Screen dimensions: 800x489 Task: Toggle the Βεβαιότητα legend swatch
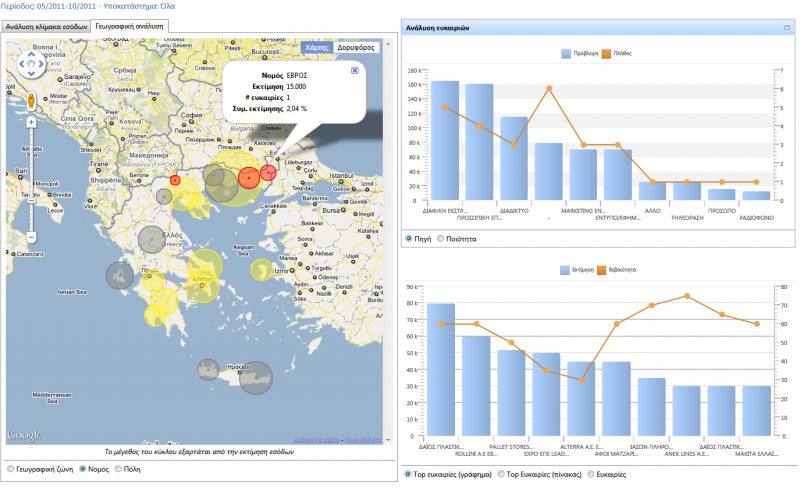(x=602, y=270)
